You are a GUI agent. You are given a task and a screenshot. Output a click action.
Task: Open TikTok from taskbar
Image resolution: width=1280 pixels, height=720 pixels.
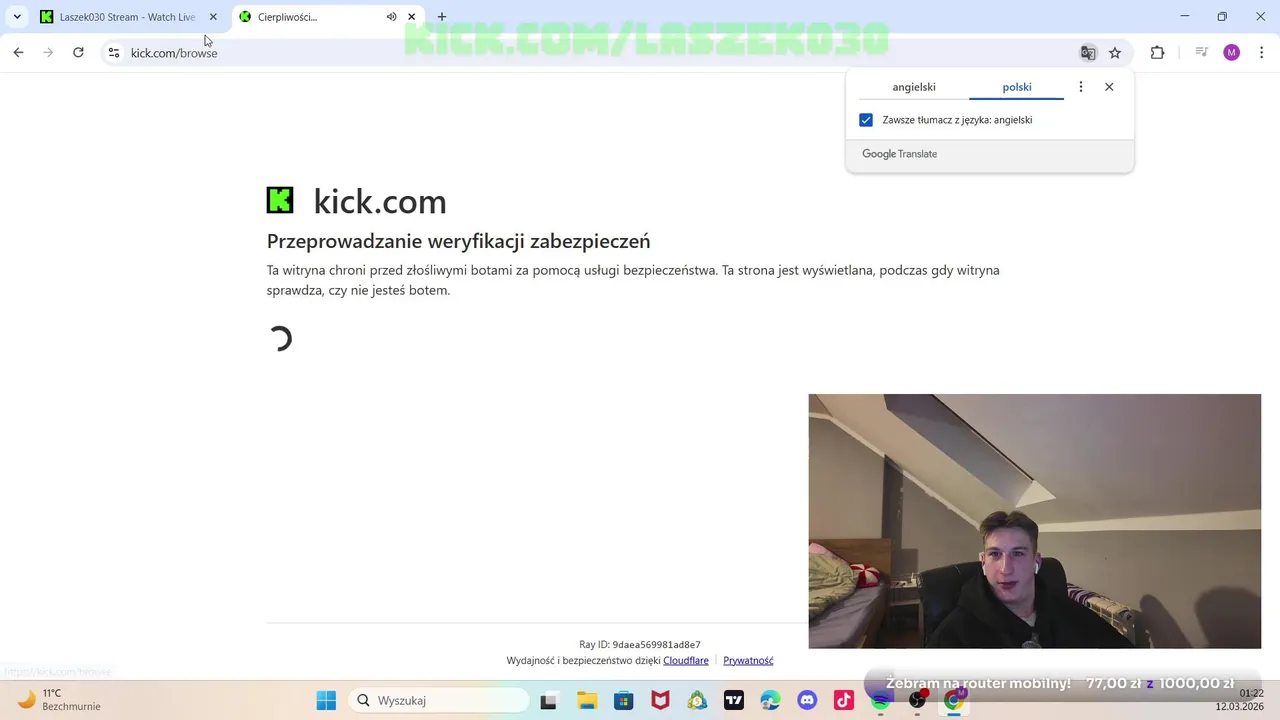click(x=844, y=701)
